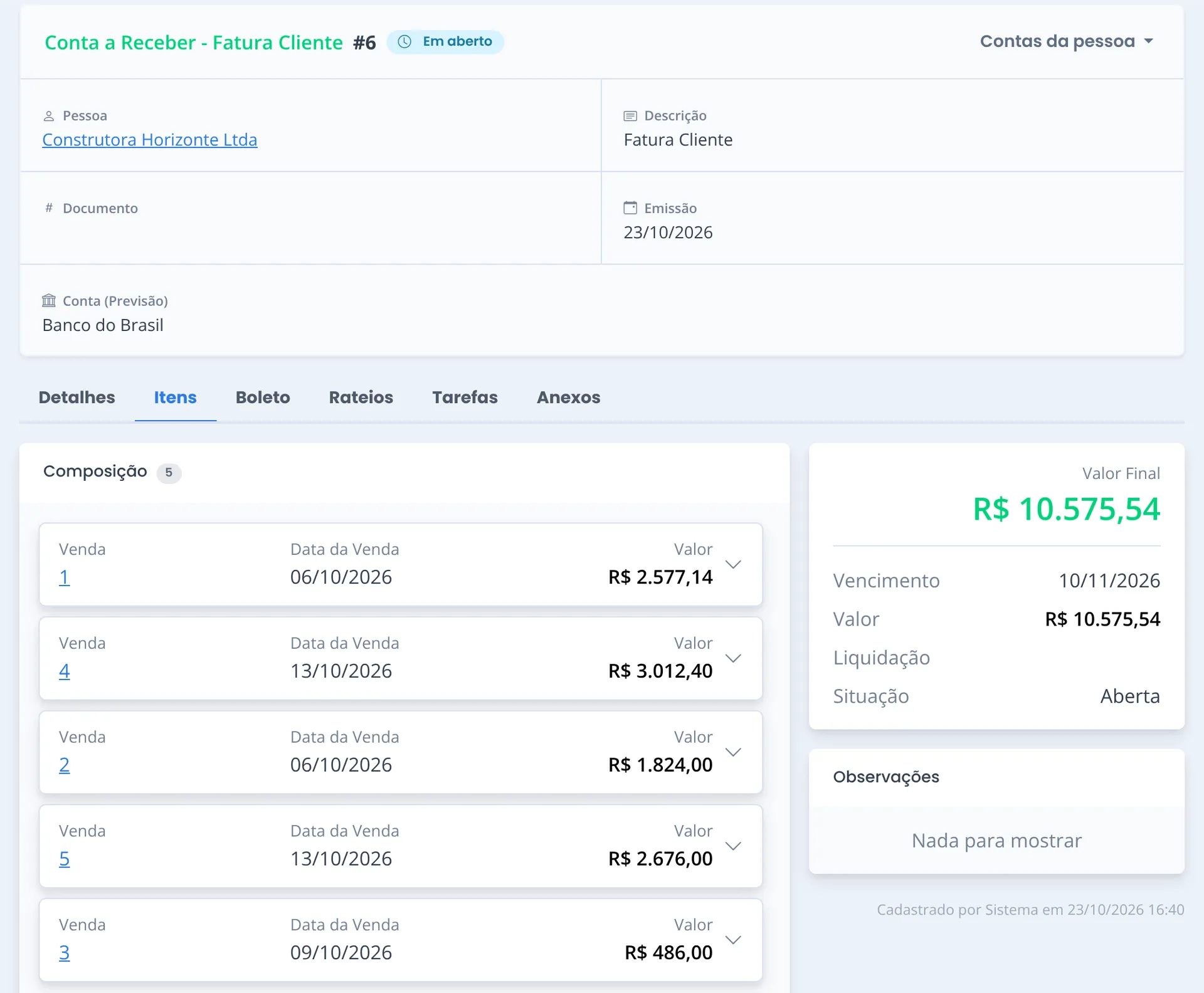Expand the Venda 3 row chevron
This screenshot has width=1204, height=993.
[733, 940]
